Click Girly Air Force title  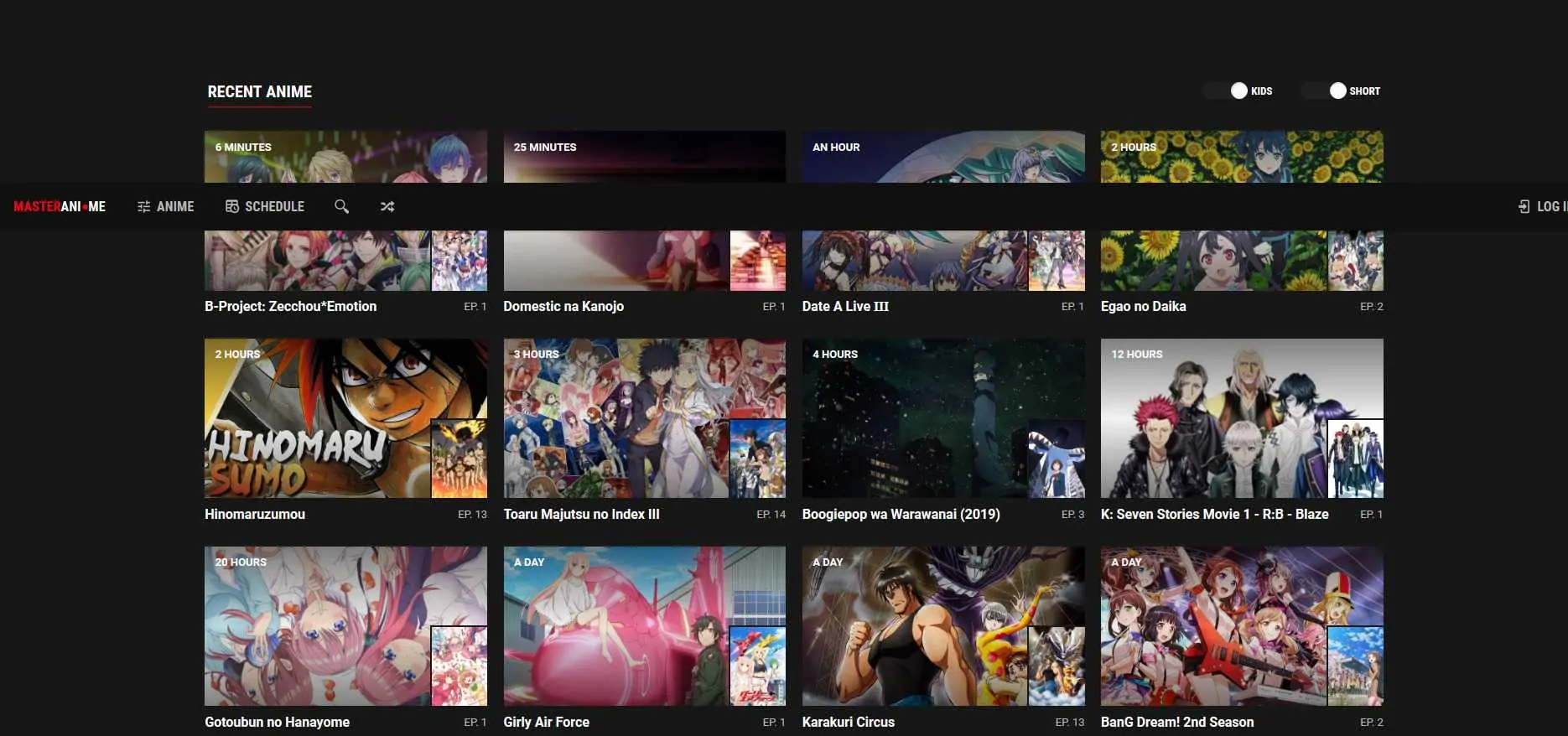[x=546, y=723]
